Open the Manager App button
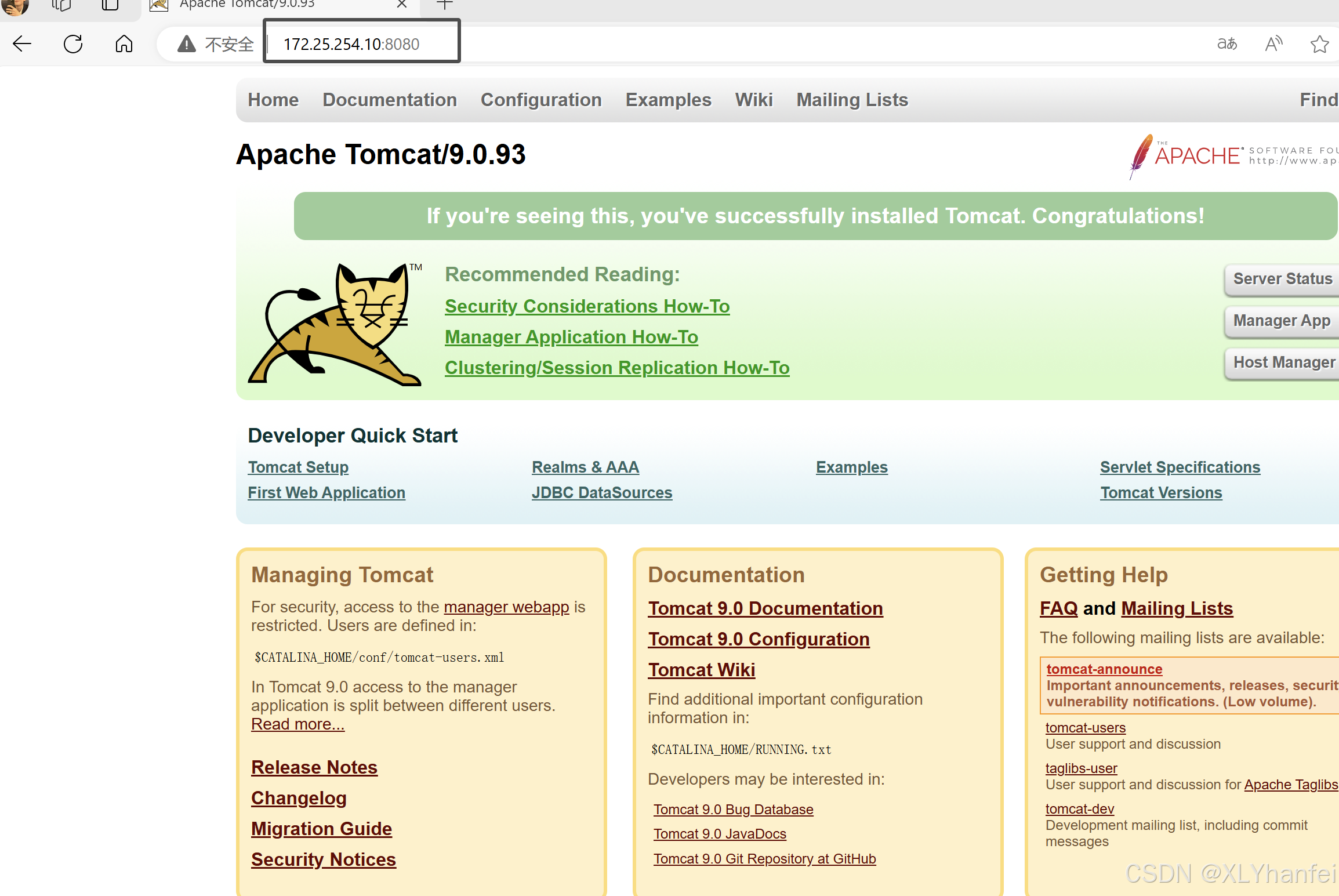 tap(1282, 321)
